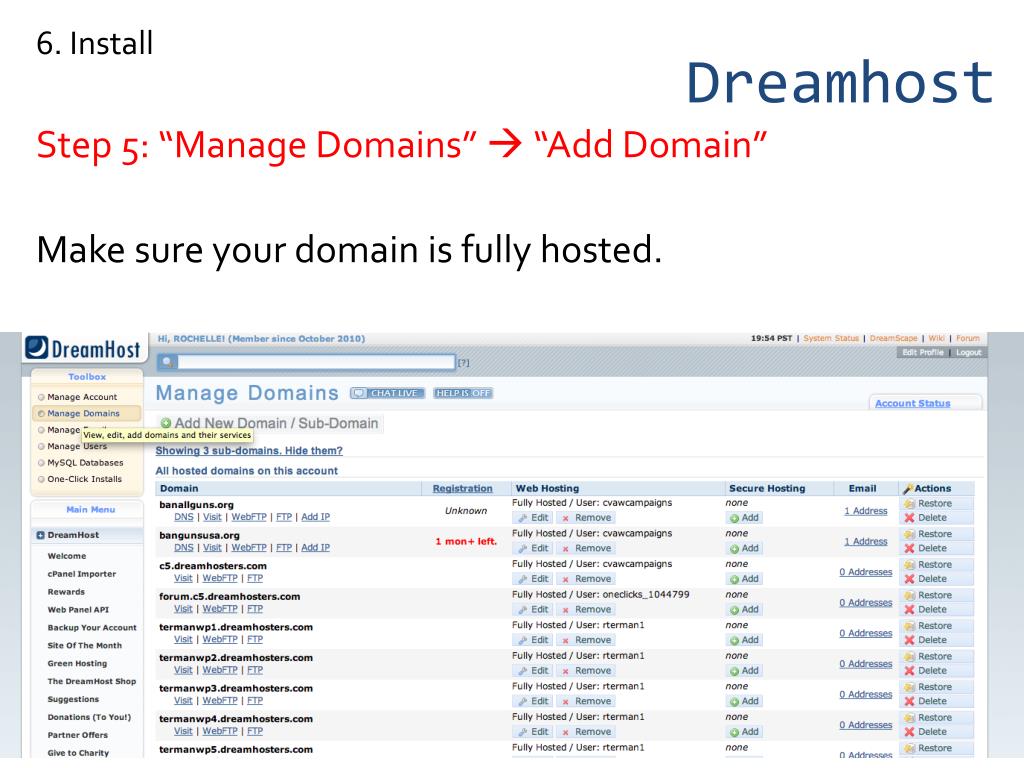
Task: Select Manage Users in Toolbox
Action: tap(77, 447)
